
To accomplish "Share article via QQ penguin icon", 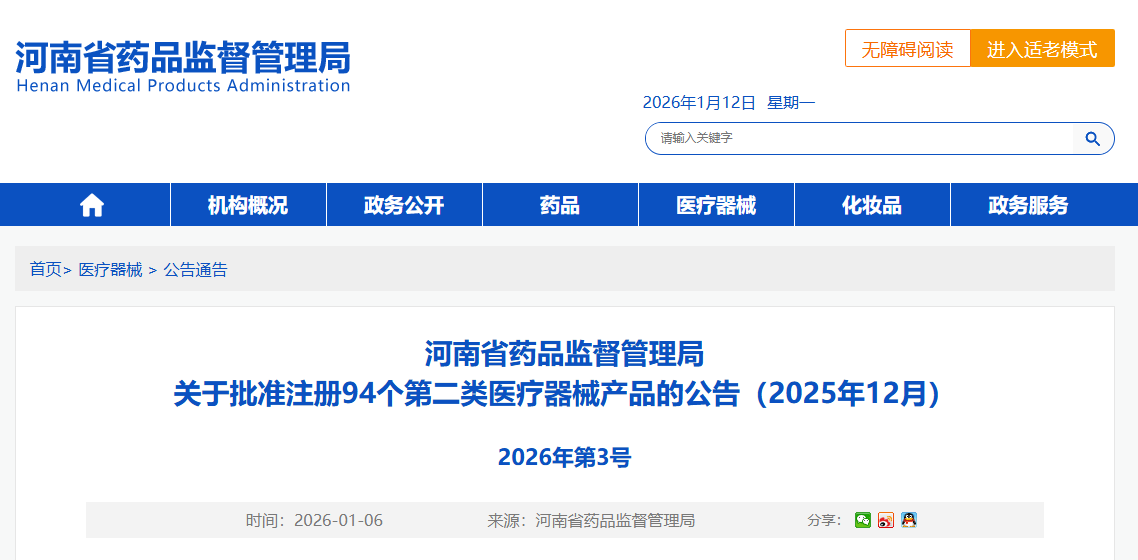I will [908, 520].
